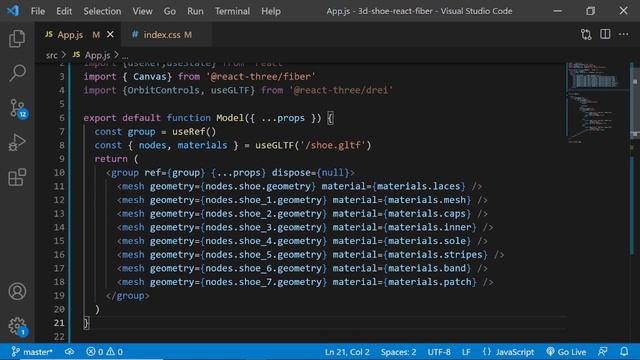Viewport: 640px width, 360px height.
Task: Open the editor More Actions ellipsis
Action: (623, 34)
